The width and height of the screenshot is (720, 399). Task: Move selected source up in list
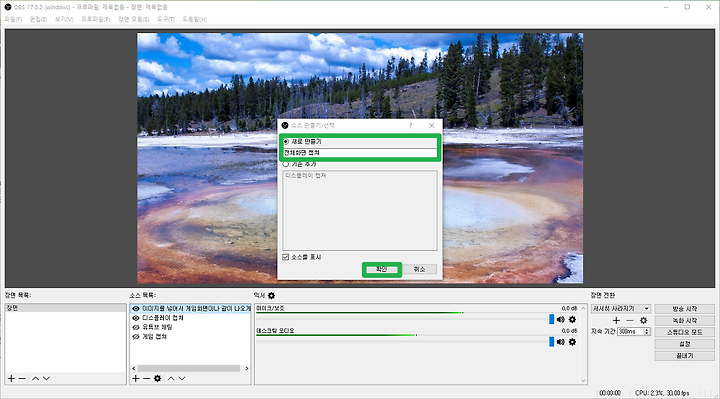[x=171, y=378]
